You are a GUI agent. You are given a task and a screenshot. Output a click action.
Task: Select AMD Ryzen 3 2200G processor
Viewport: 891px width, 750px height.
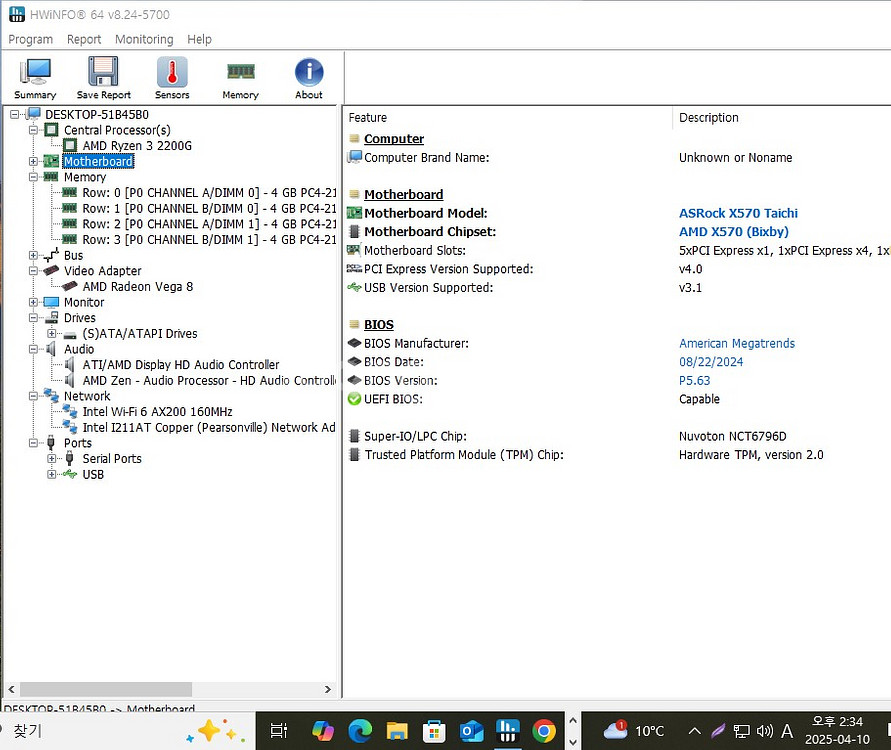(x=137, y=145)
